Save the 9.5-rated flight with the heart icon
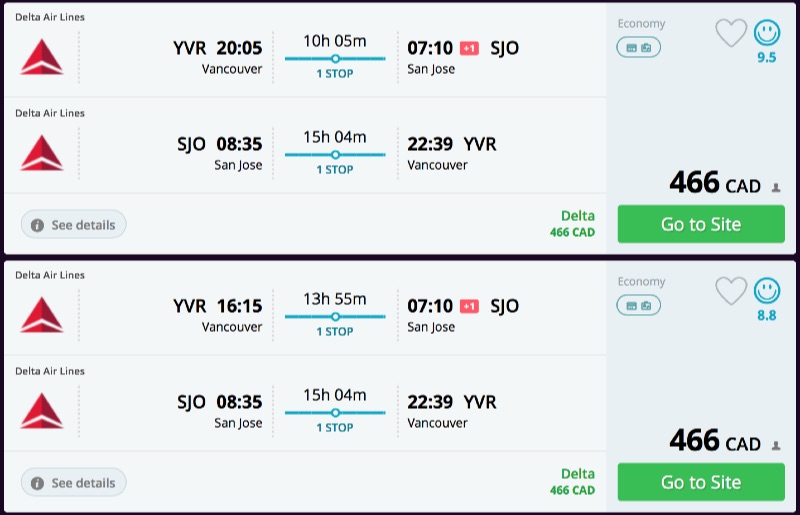Viewport: 800px width, 515px height. coord(731,33)
